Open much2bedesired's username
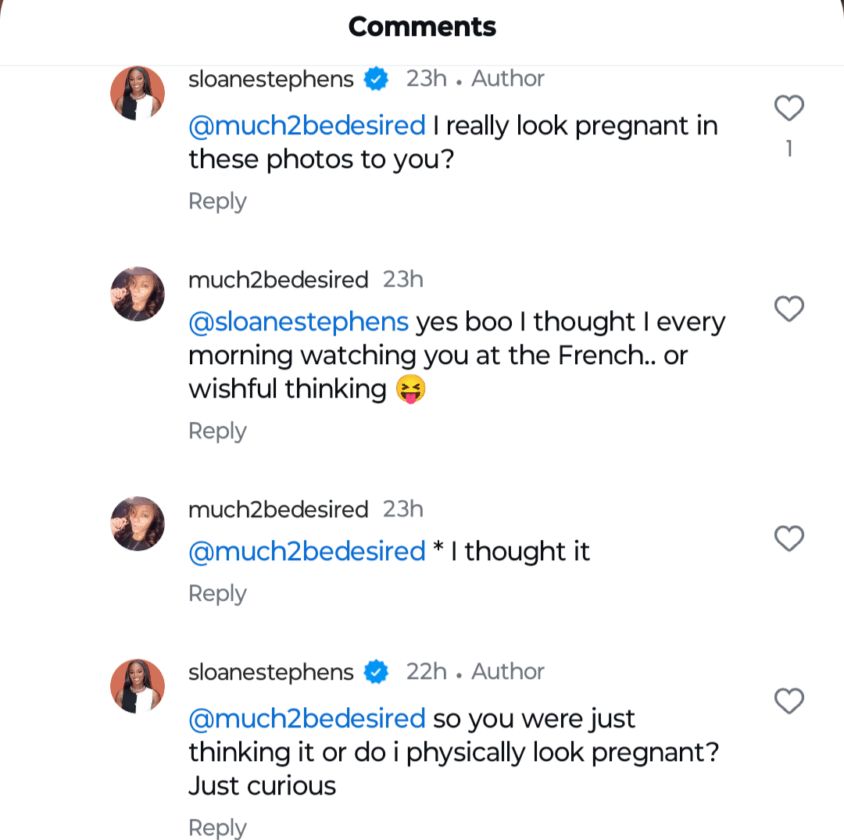The image size is (844, 840). click(x=277, y=279)
